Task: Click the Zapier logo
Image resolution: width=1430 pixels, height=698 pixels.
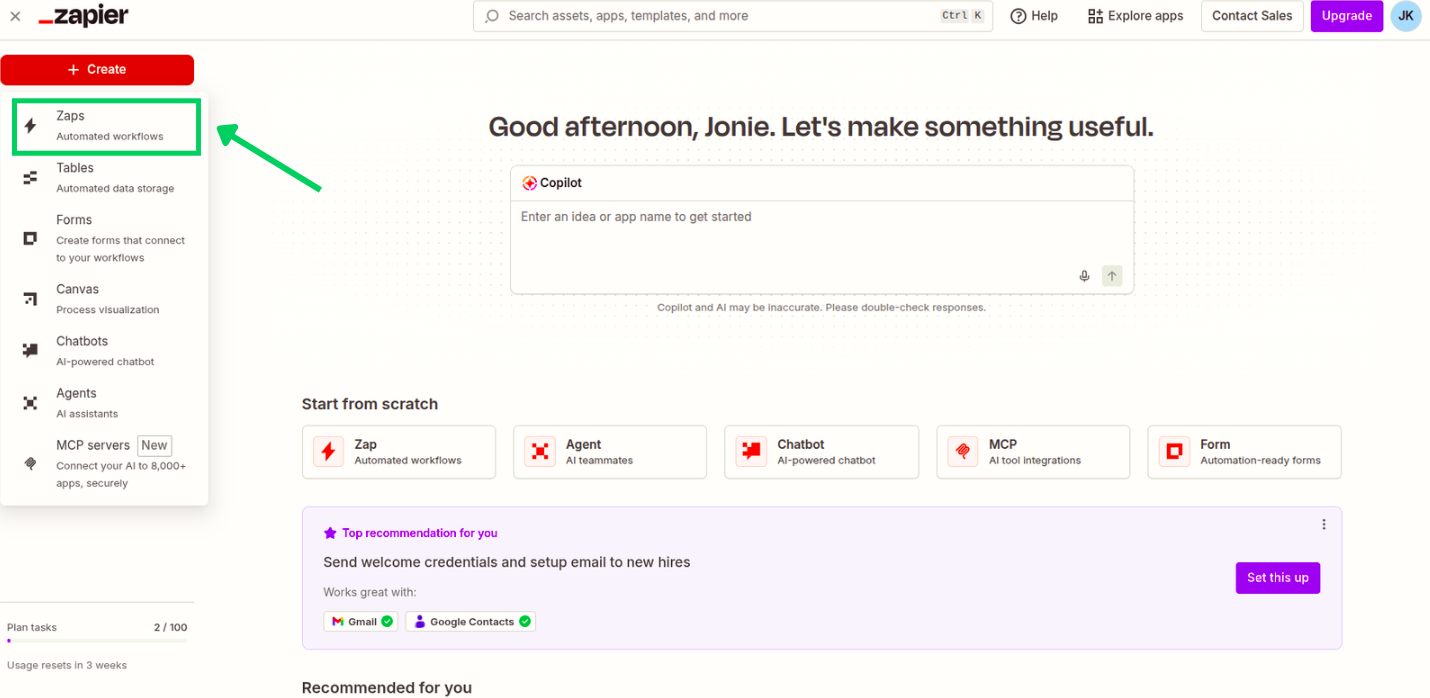Action: pos(83,16)
